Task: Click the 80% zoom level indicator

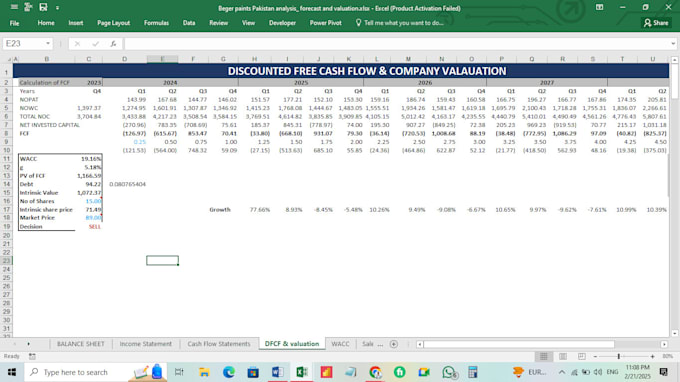Action: click(x=667, y=356)
